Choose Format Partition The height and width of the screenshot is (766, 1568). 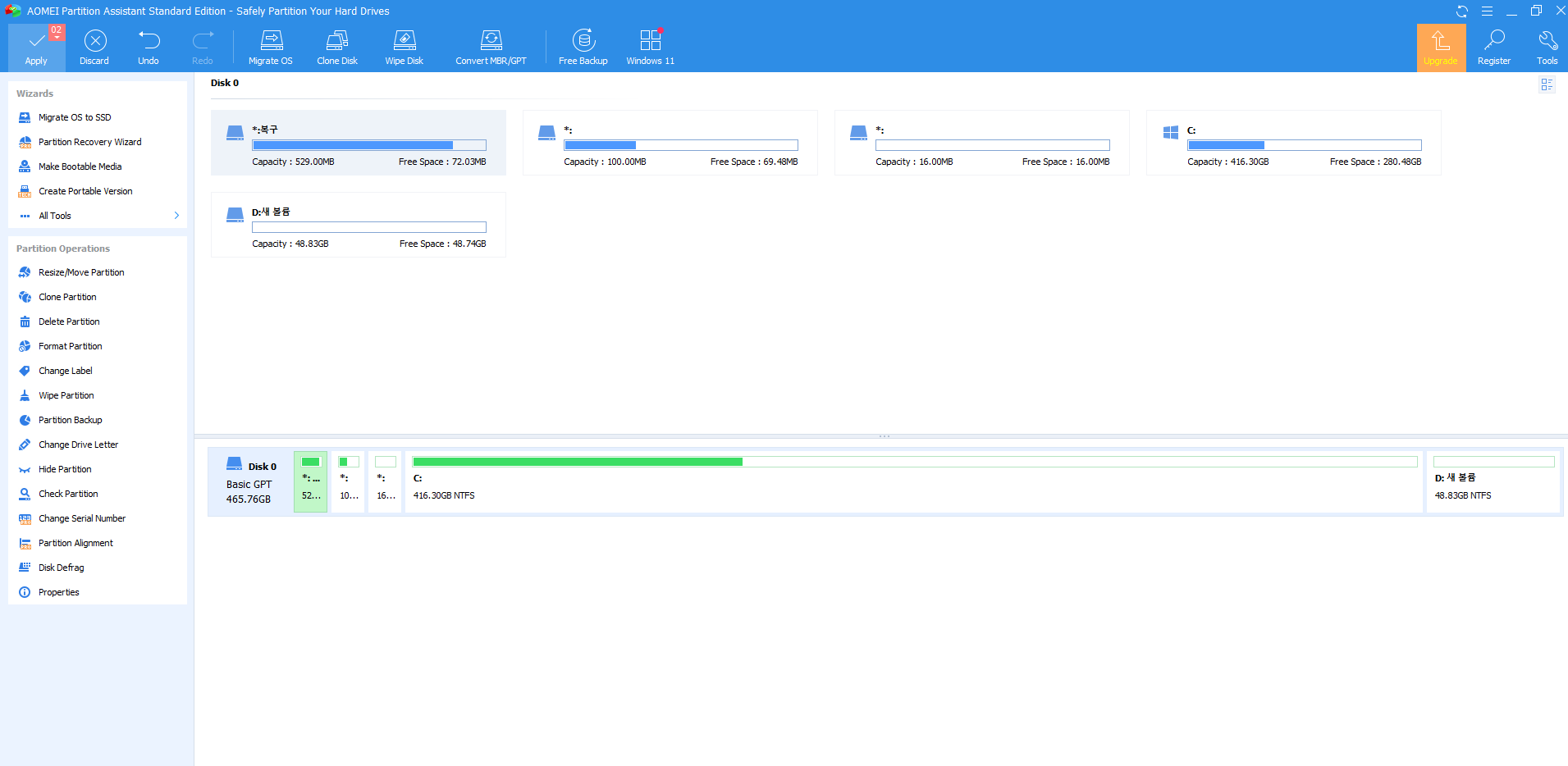pos(70,346)
